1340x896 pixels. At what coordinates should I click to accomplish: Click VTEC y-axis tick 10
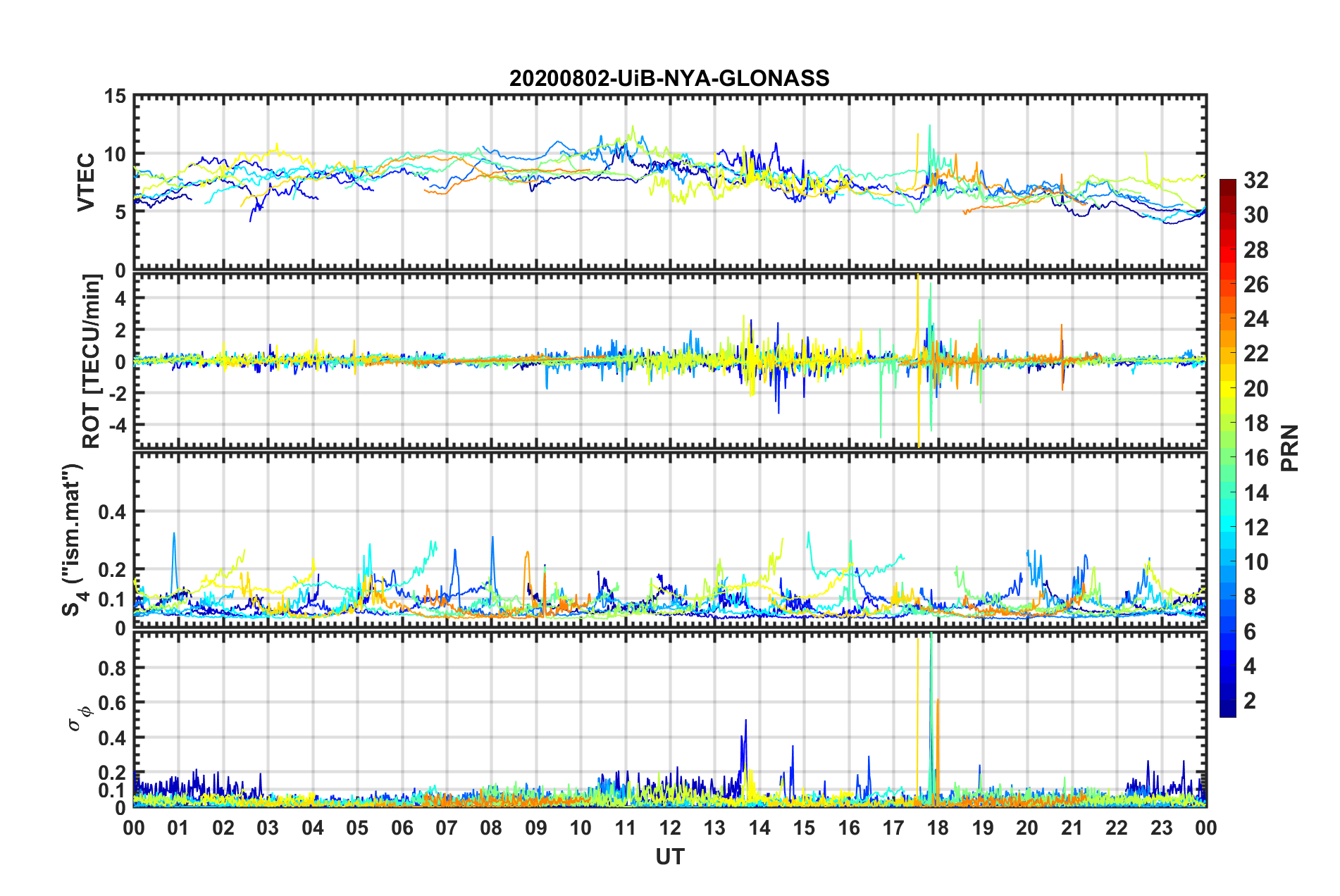click(x=116, y=154)
